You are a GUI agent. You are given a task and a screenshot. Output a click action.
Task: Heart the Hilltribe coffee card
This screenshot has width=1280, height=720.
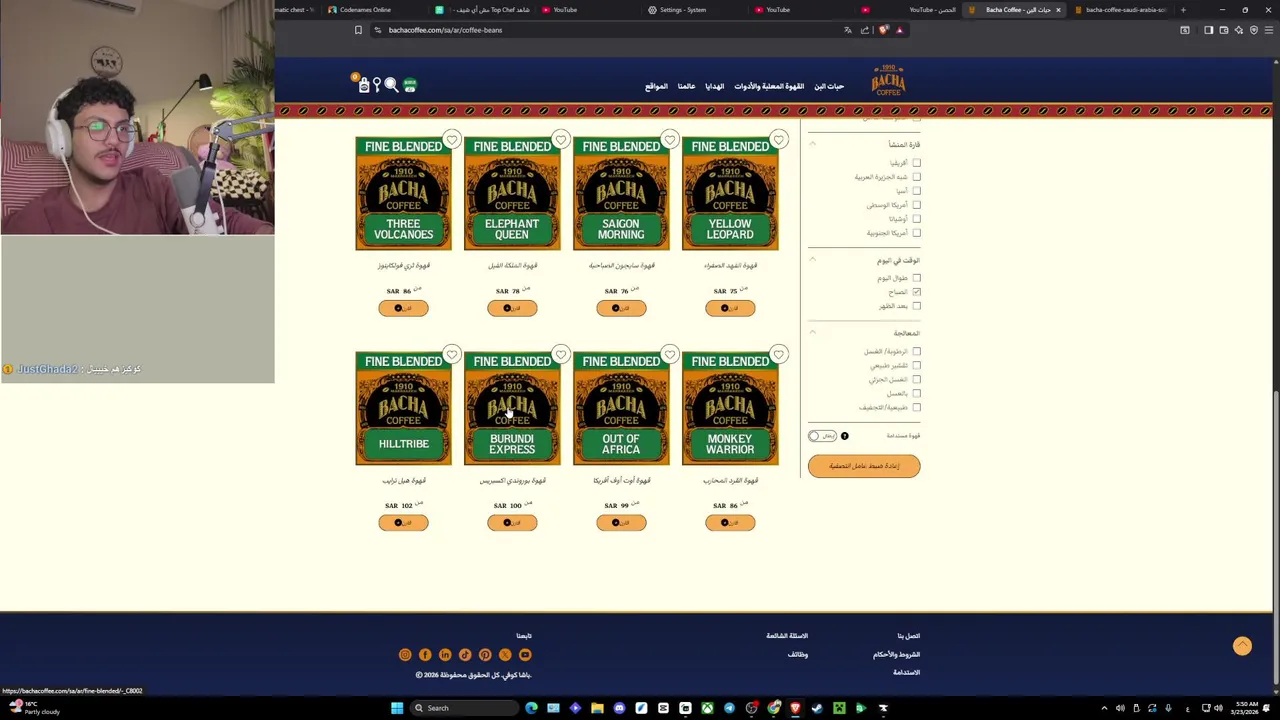click(x=452, y=355)
